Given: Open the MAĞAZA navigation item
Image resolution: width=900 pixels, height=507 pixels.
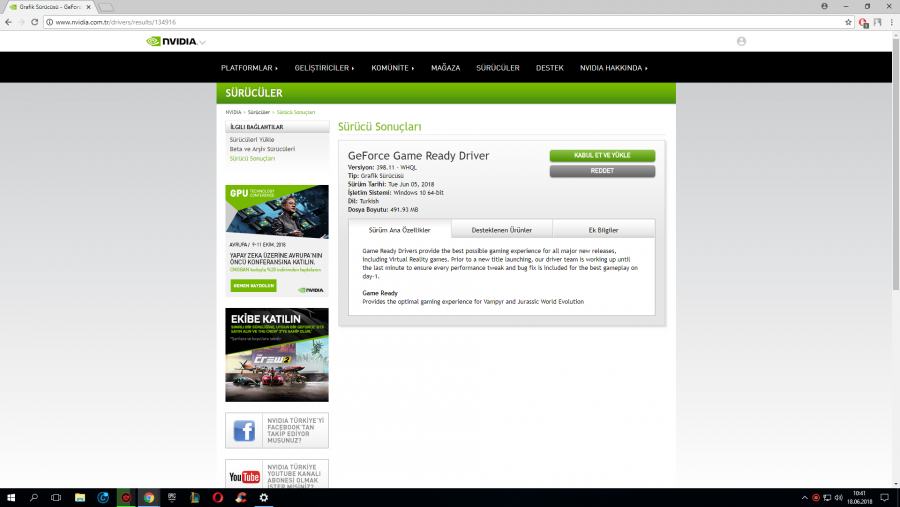Looking at the screenshot, I should (x=445, y=68).
